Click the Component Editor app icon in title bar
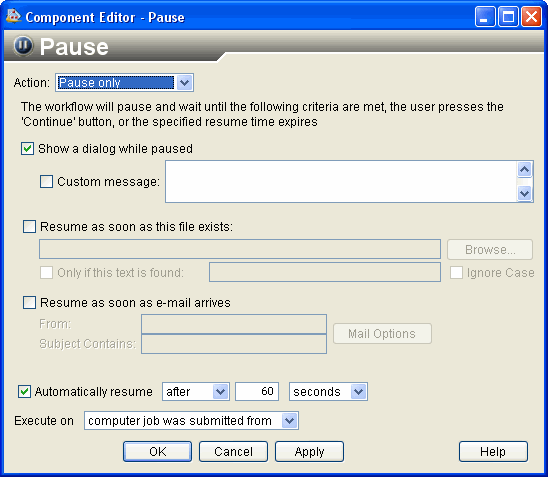 pos(13,16)
